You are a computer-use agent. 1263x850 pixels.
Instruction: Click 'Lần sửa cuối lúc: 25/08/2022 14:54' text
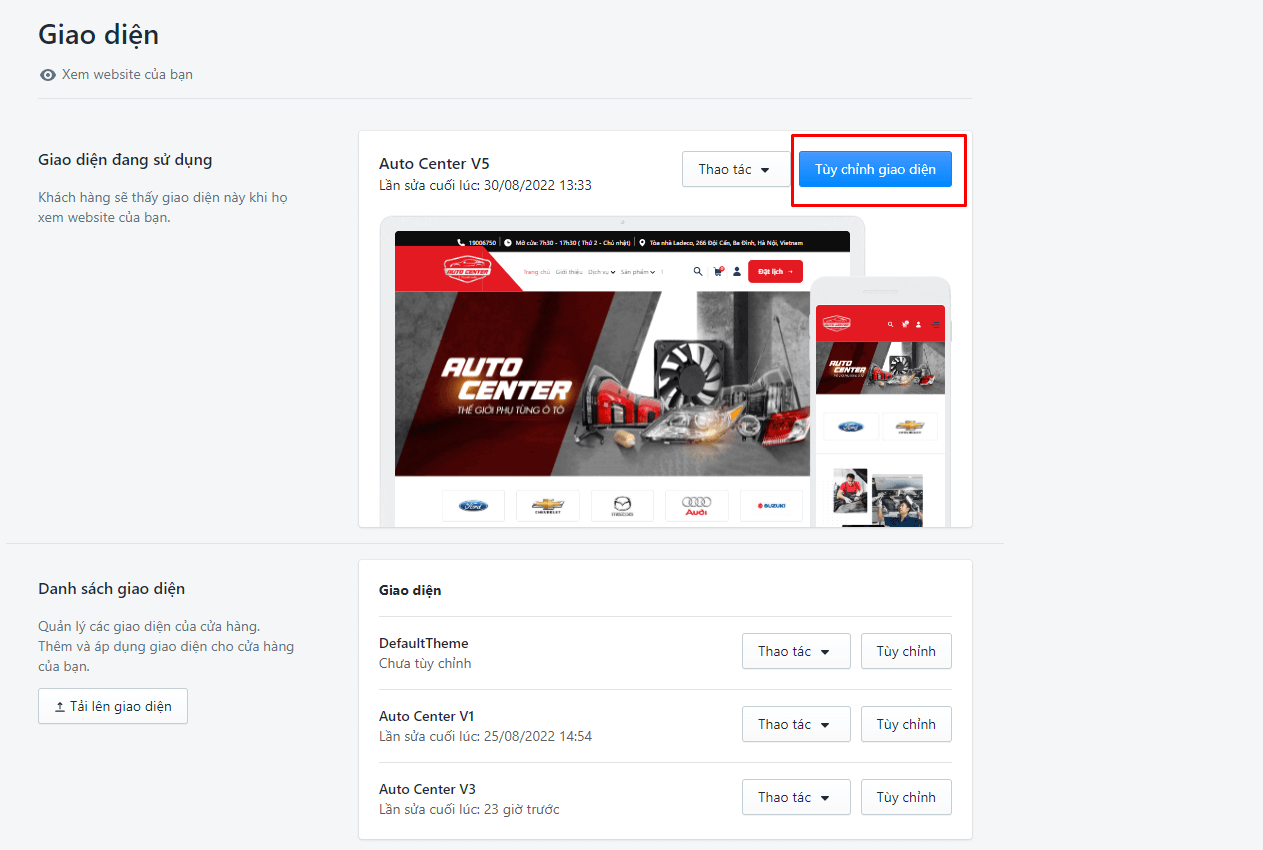485,736
